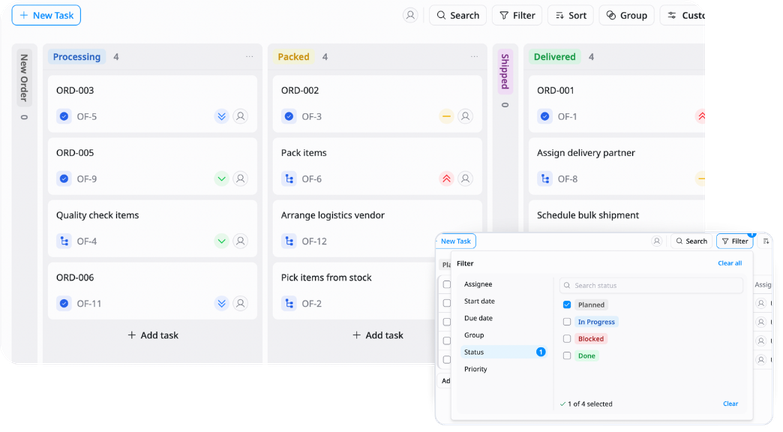Uncheck the Planned status checkbox

567,305
